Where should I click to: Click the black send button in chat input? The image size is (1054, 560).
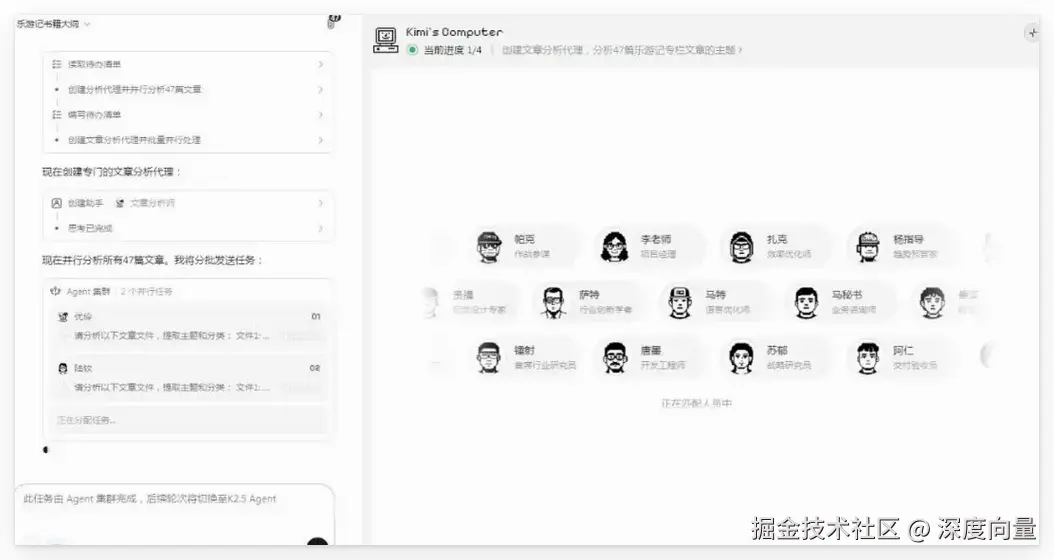click(317, 542)
